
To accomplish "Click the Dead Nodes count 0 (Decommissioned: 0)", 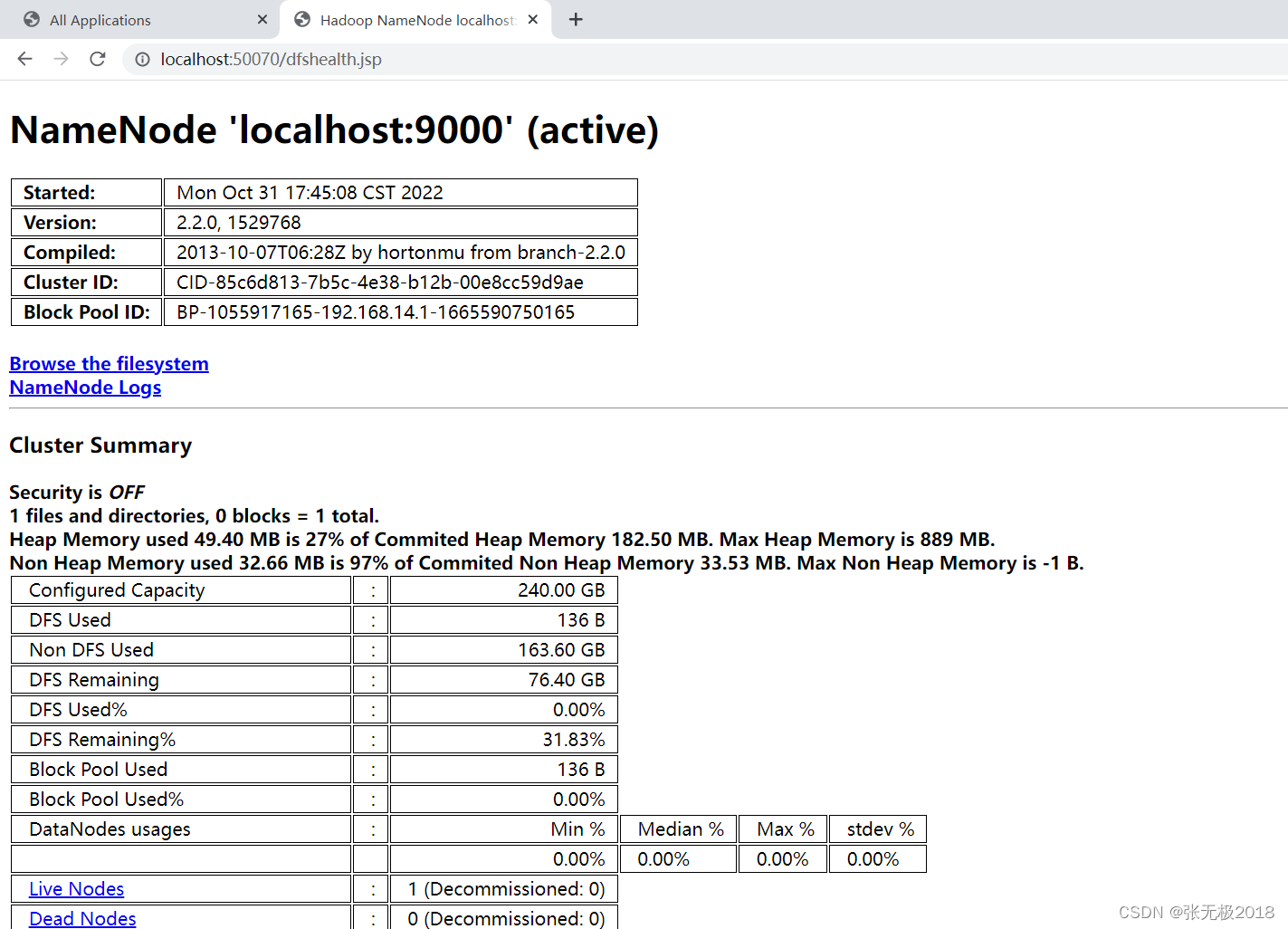I will tap(504, 917).
